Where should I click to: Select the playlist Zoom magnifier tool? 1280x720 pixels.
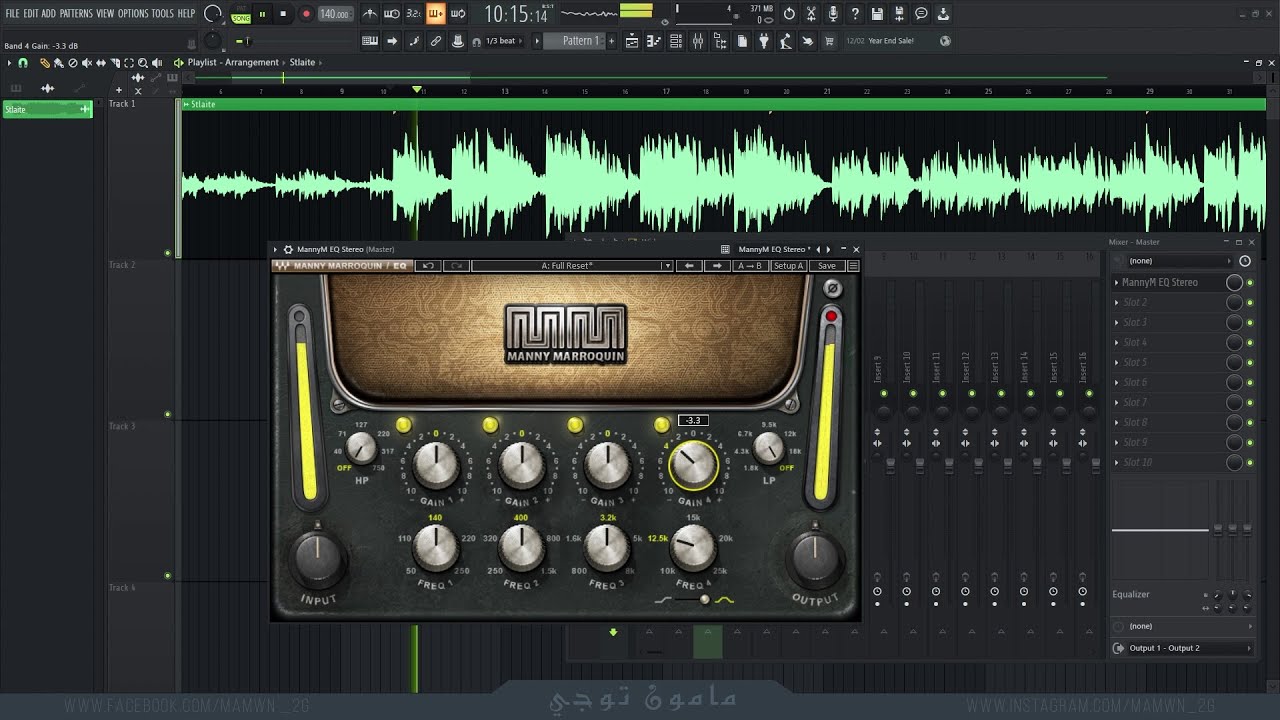143,62
